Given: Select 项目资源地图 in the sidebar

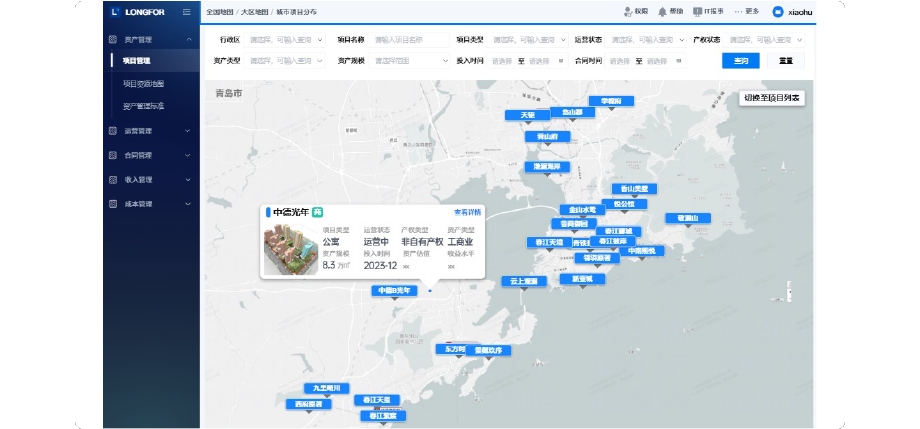Looking at the screenshot, I should tap(143, 84).
